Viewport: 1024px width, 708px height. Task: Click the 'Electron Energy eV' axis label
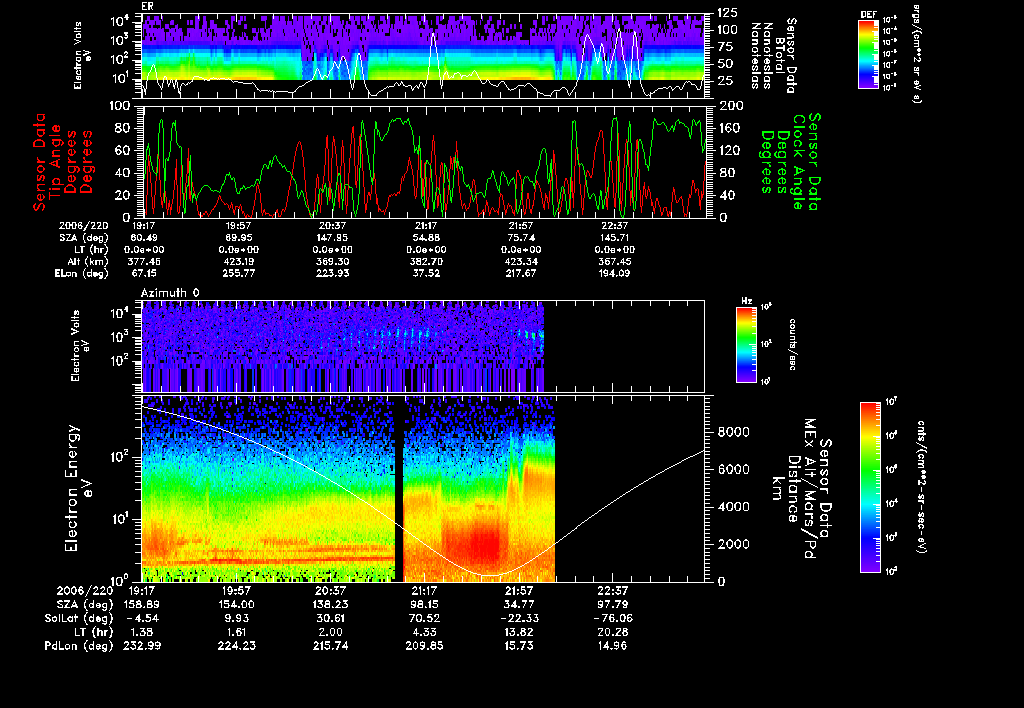click(x=78, y=489)
